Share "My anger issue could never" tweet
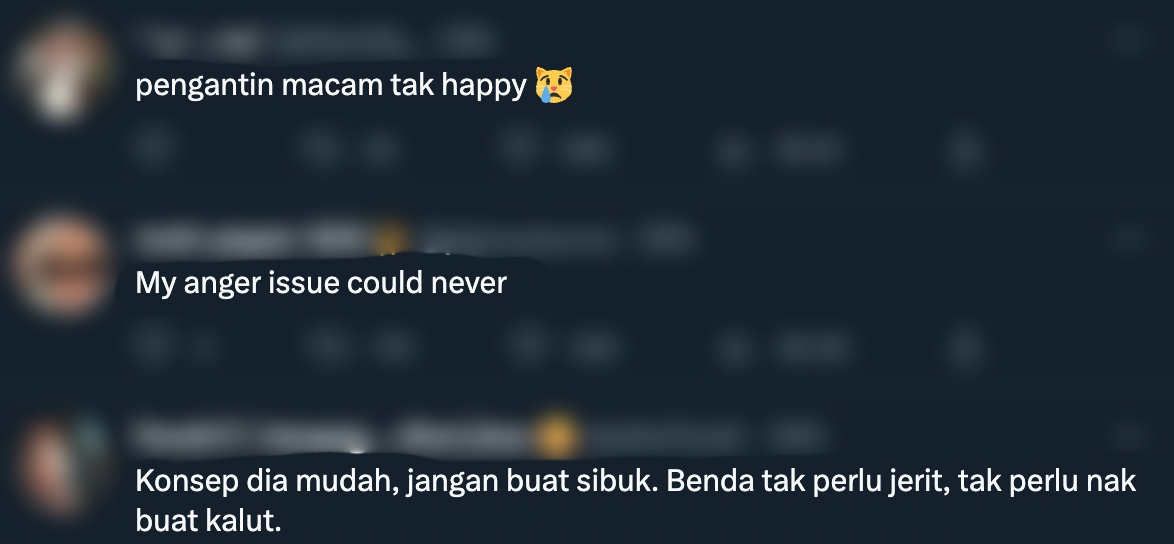 (966, 346)
